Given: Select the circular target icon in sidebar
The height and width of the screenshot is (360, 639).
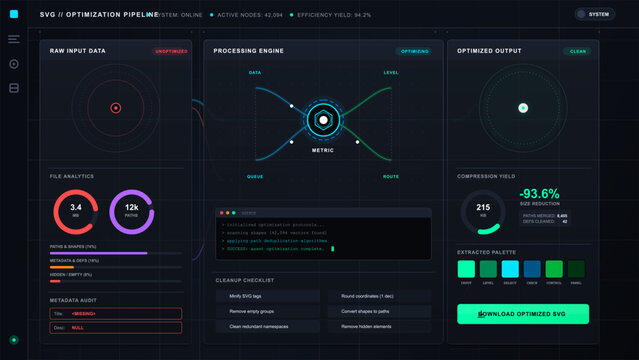Looking at the screenshot, I should coord(14,64).
